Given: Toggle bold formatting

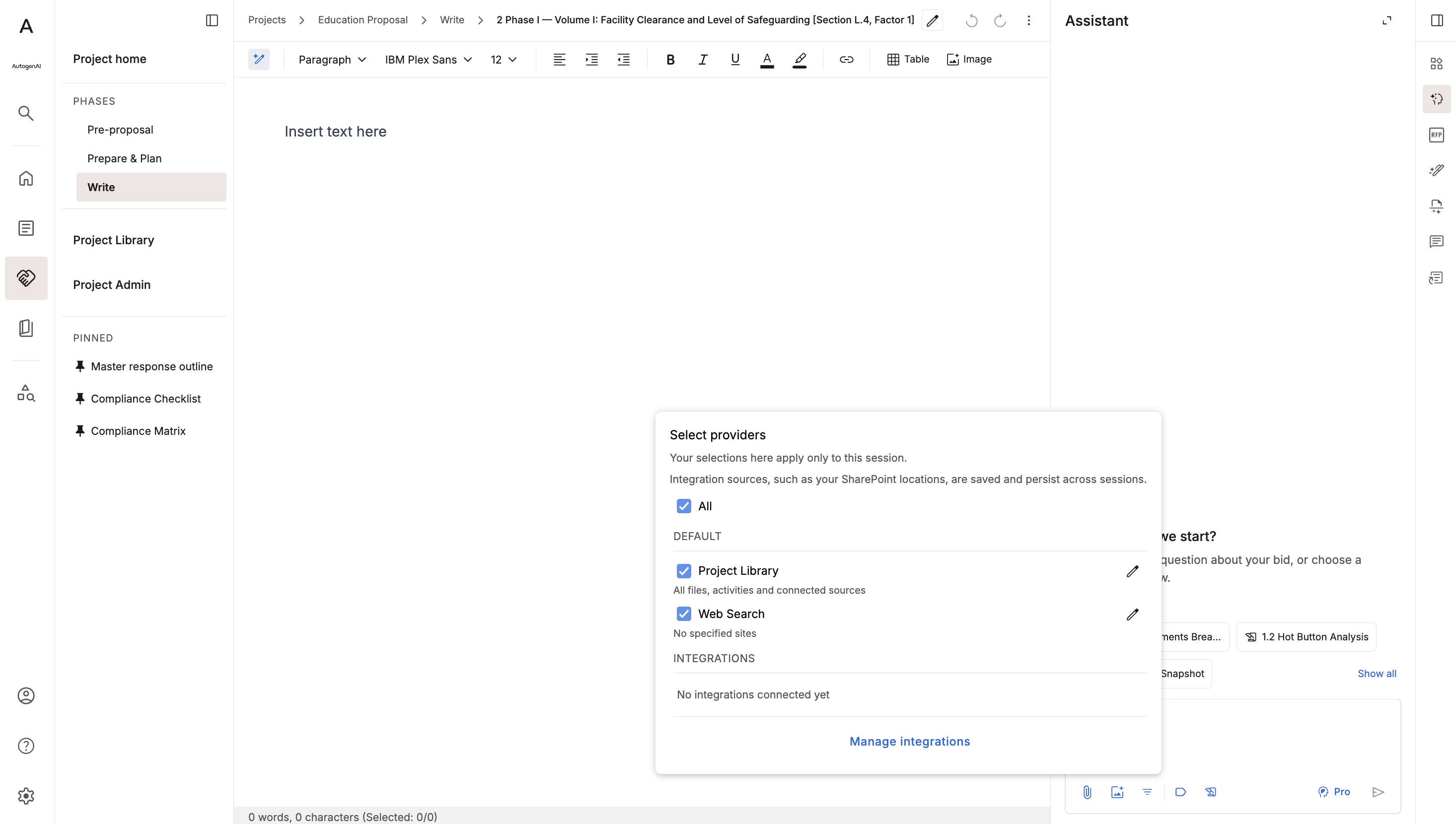Looking at the screenshot, I should pyautogui.click(x=670, y=60).
